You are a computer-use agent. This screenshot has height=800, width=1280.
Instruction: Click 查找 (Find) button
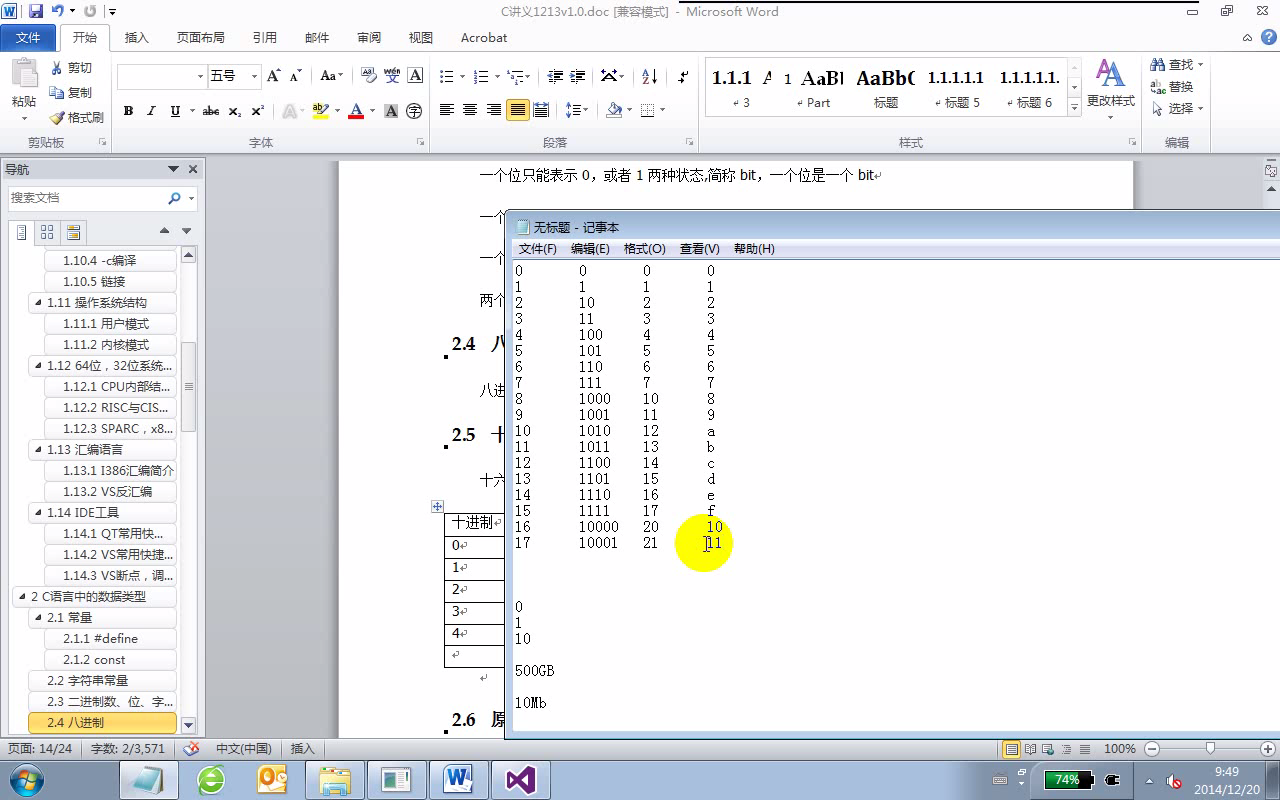point(1177,65)
